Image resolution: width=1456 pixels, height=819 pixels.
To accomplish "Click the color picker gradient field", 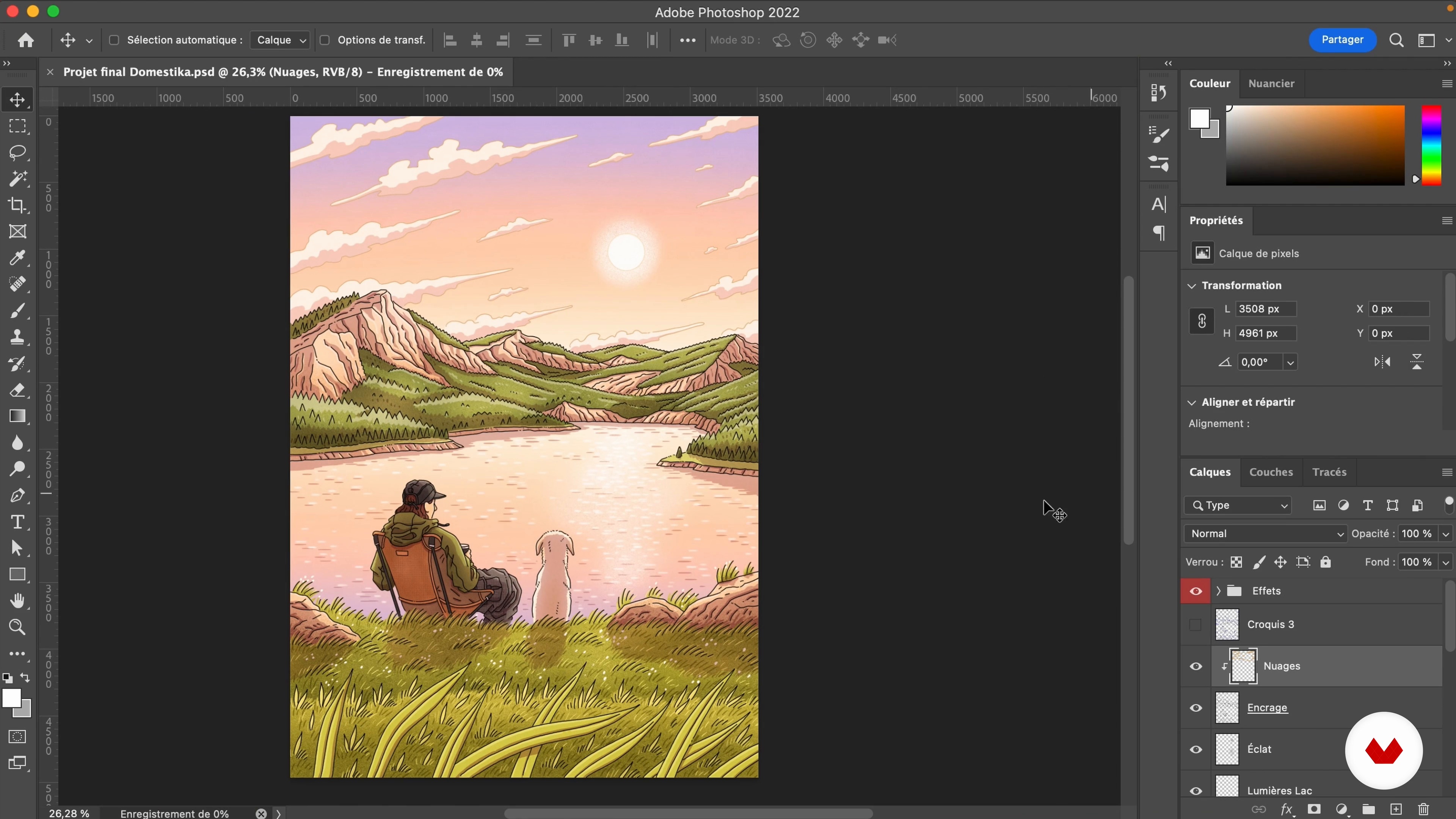I will pyautogui.click(x=1315, y=145).
